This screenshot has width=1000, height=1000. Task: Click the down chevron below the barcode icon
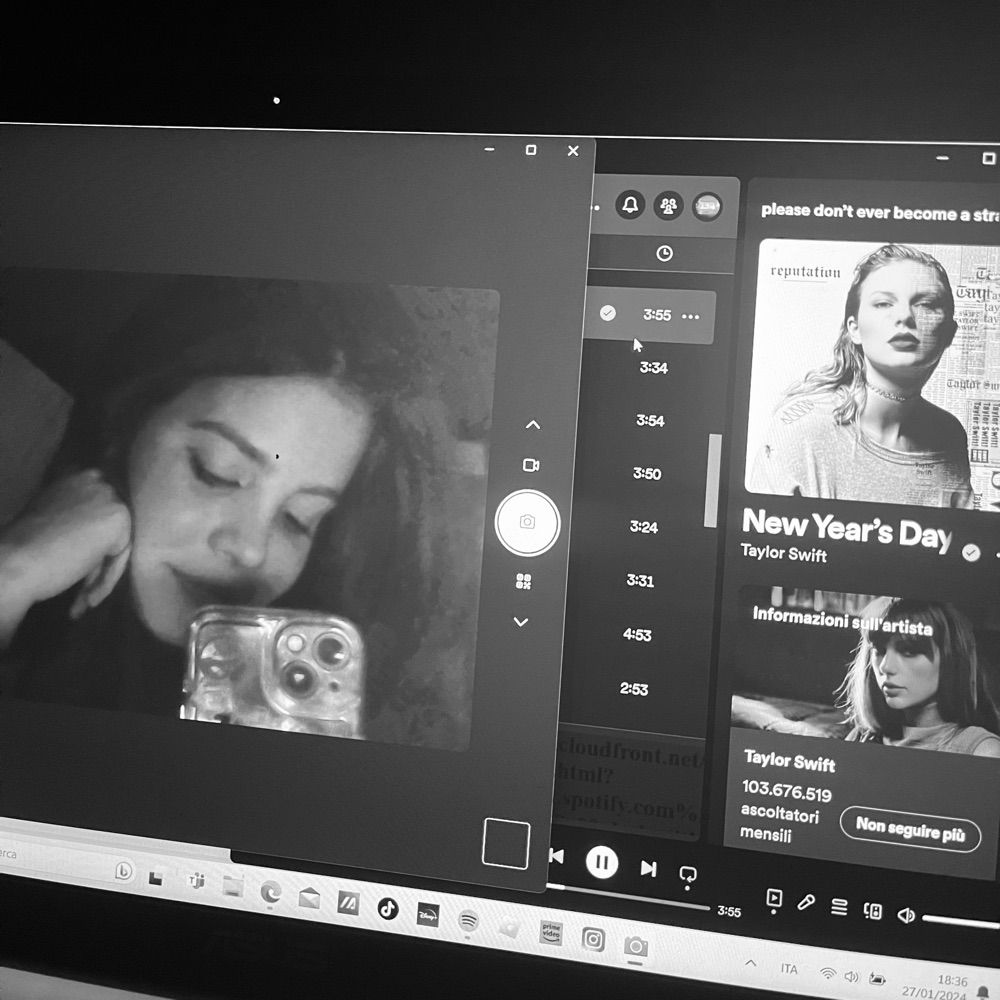coord(521,622)
